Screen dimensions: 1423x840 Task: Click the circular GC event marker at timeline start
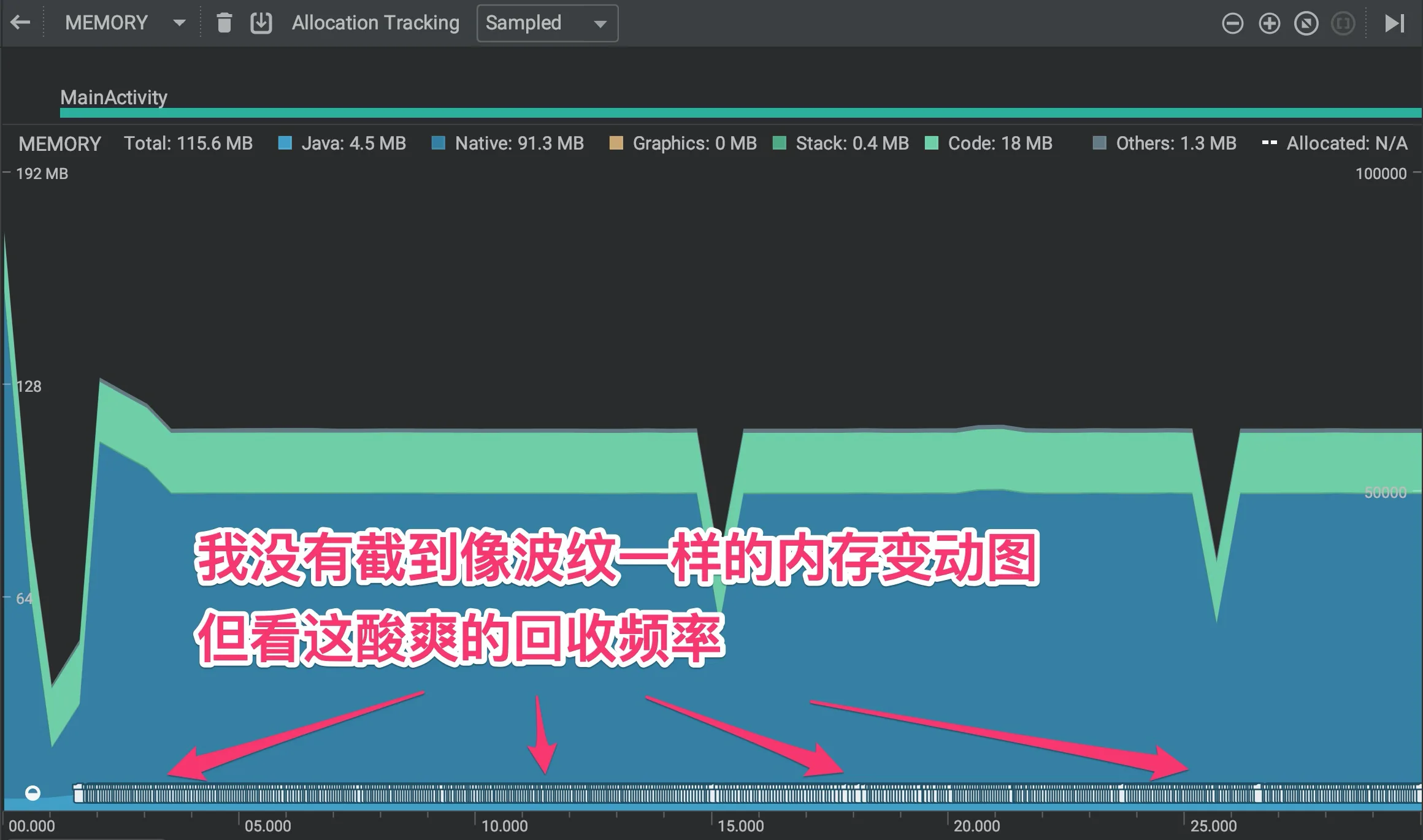click(x=33, y=793)
